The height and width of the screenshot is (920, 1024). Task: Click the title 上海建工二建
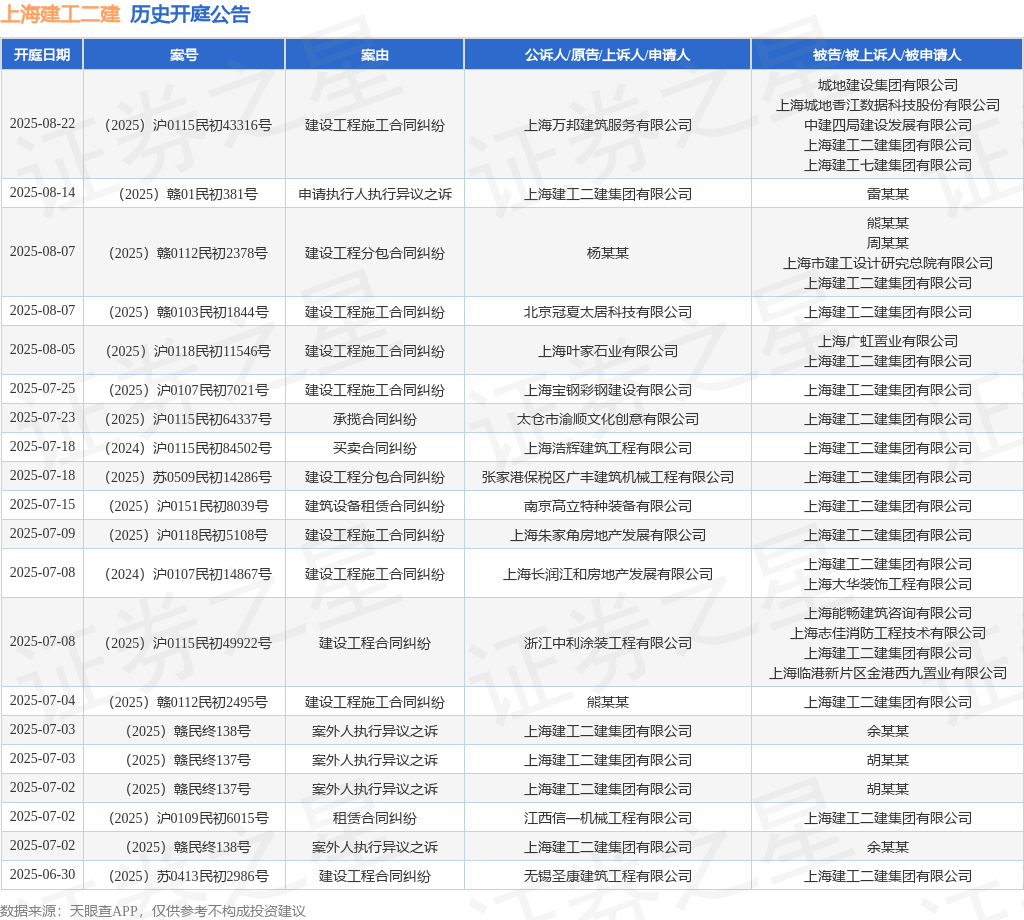[60, 14]
